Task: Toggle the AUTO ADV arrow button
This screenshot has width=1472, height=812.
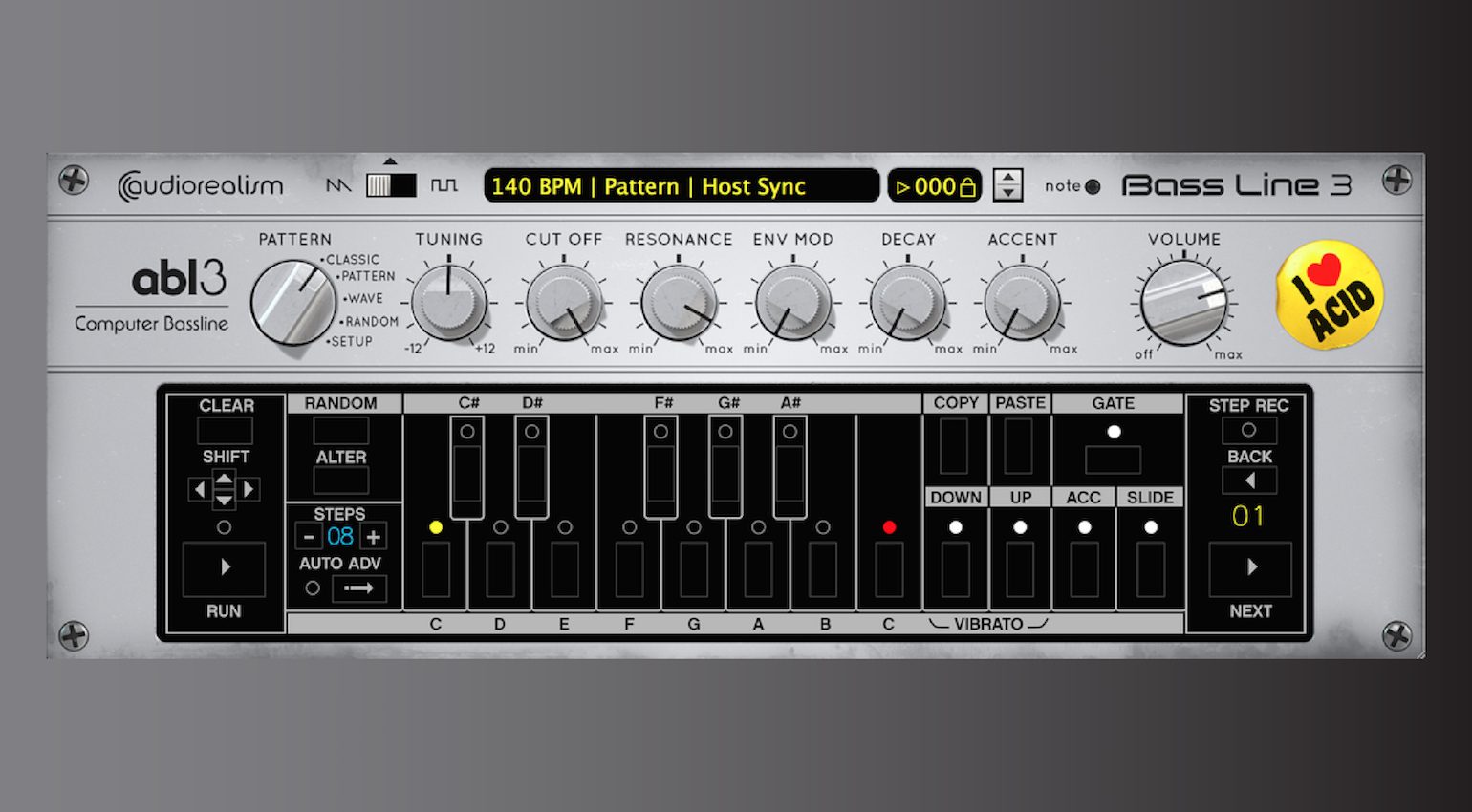Action: (x=359, y=588)
